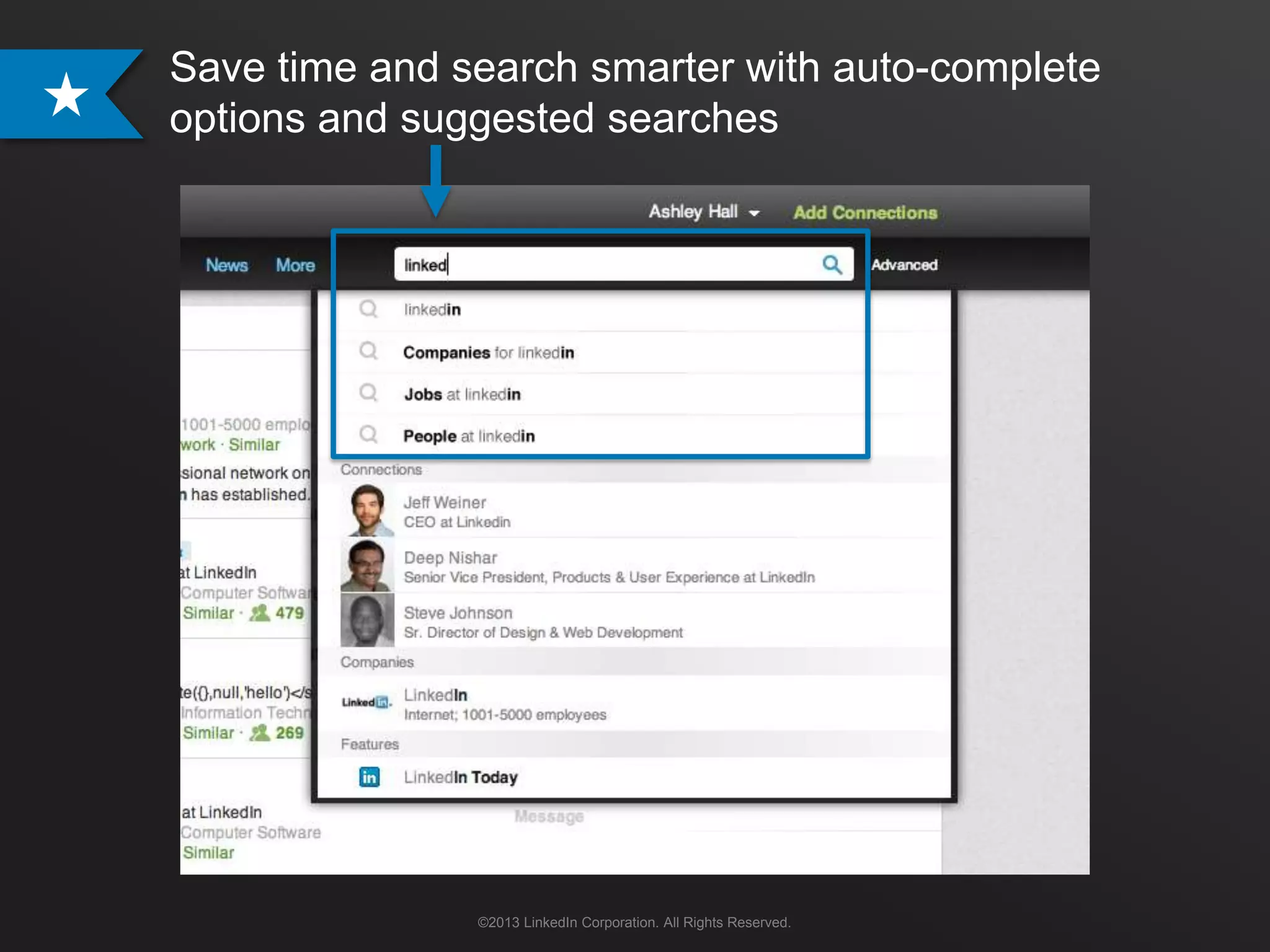
Task: Select Steve Johnson's profile photo
Action: point(368,620)
